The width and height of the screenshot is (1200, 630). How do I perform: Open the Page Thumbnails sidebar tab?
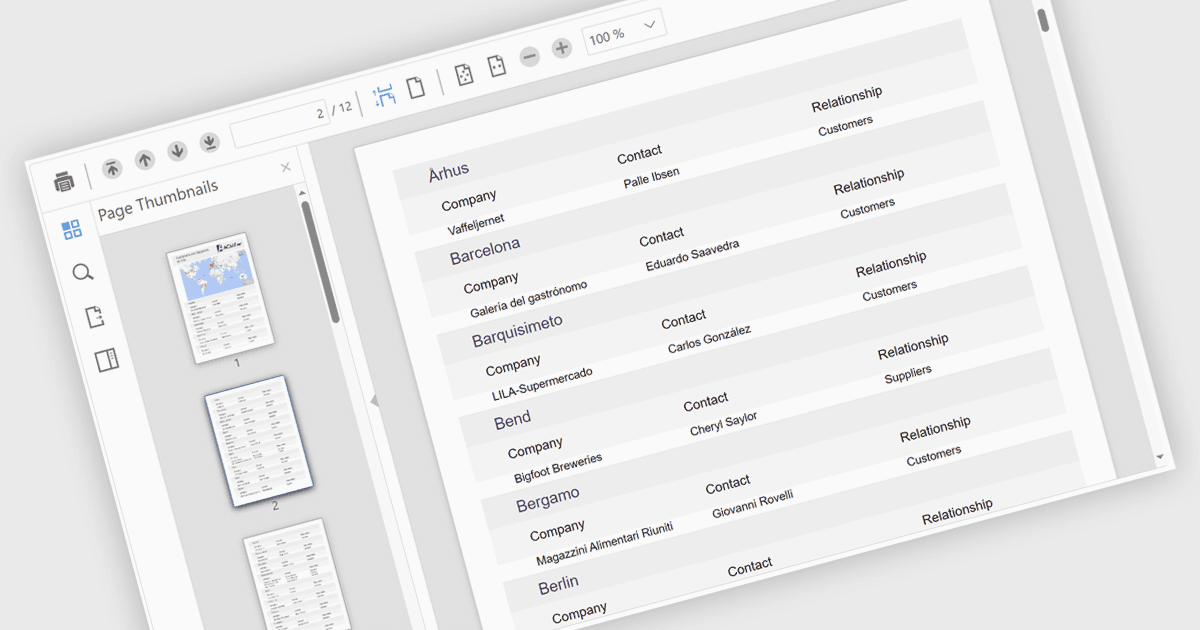coord(72,231)
